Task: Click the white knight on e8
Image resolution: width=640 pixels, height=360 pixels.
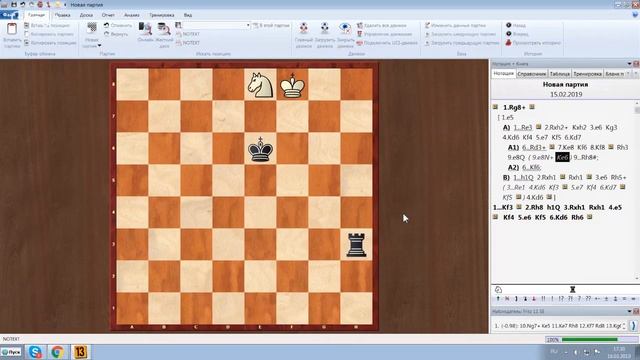Action: [x=260, y=85]
